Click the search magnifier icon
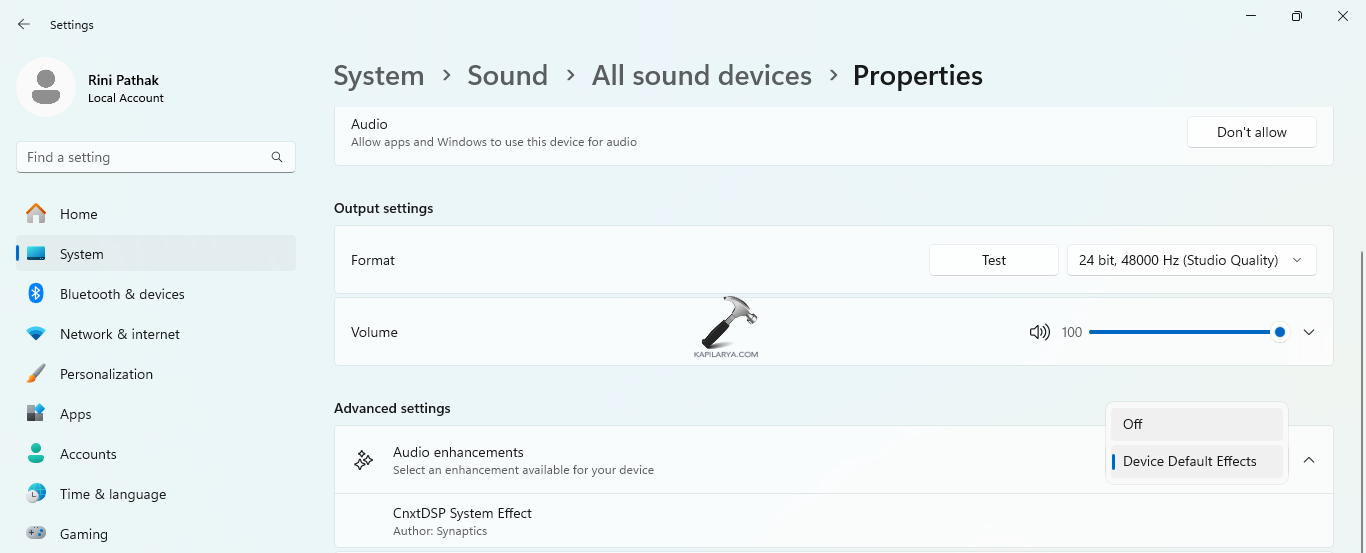 277,157
